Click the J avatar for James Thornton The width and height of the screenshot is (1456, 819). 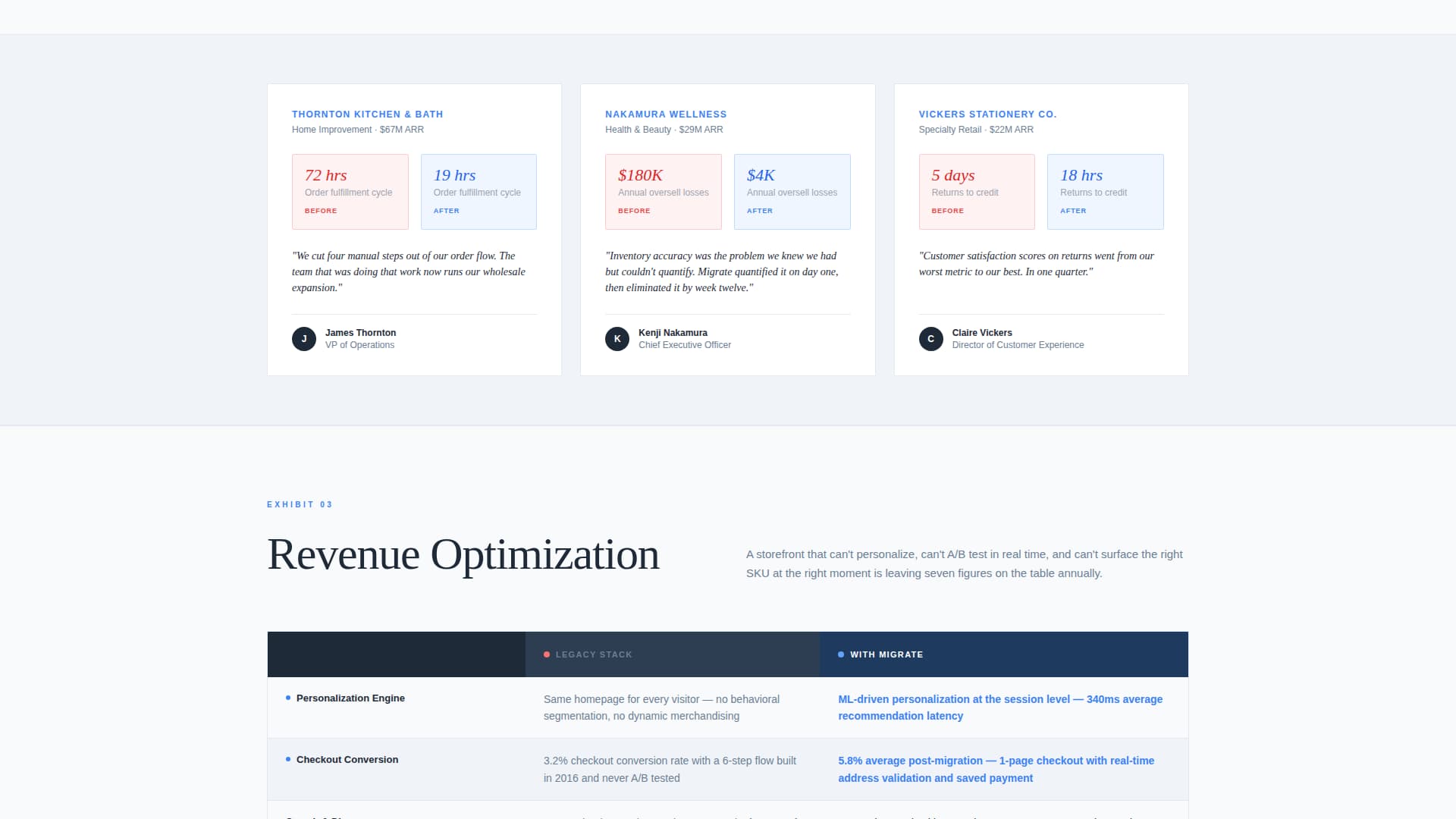pos(304,339)
